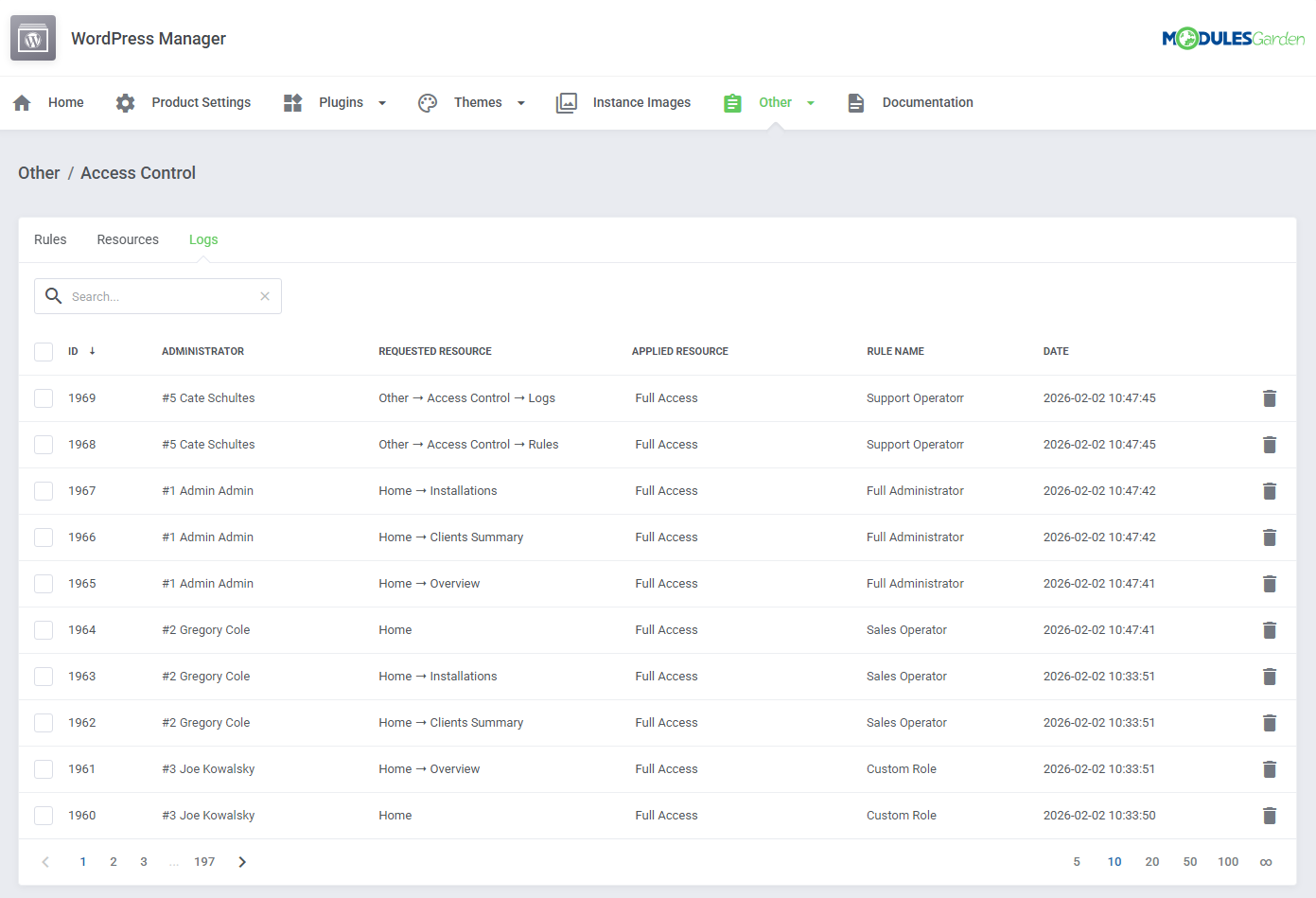The width and height of the screenshot is (1316, 898).
Task: Select the Plugins puzzle icon
Action: click(x=291, y=102)
